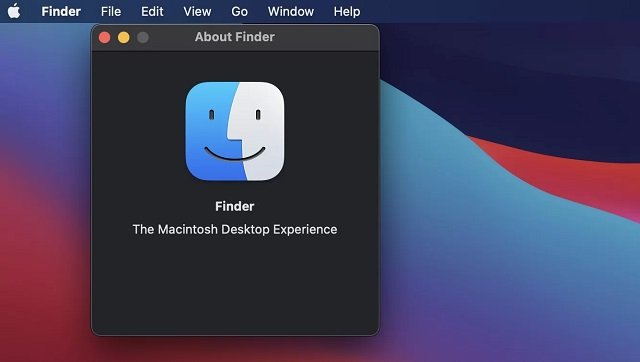Open the Go menu
This screenshot has width=640, height=362.
click(x=239, y=11)
